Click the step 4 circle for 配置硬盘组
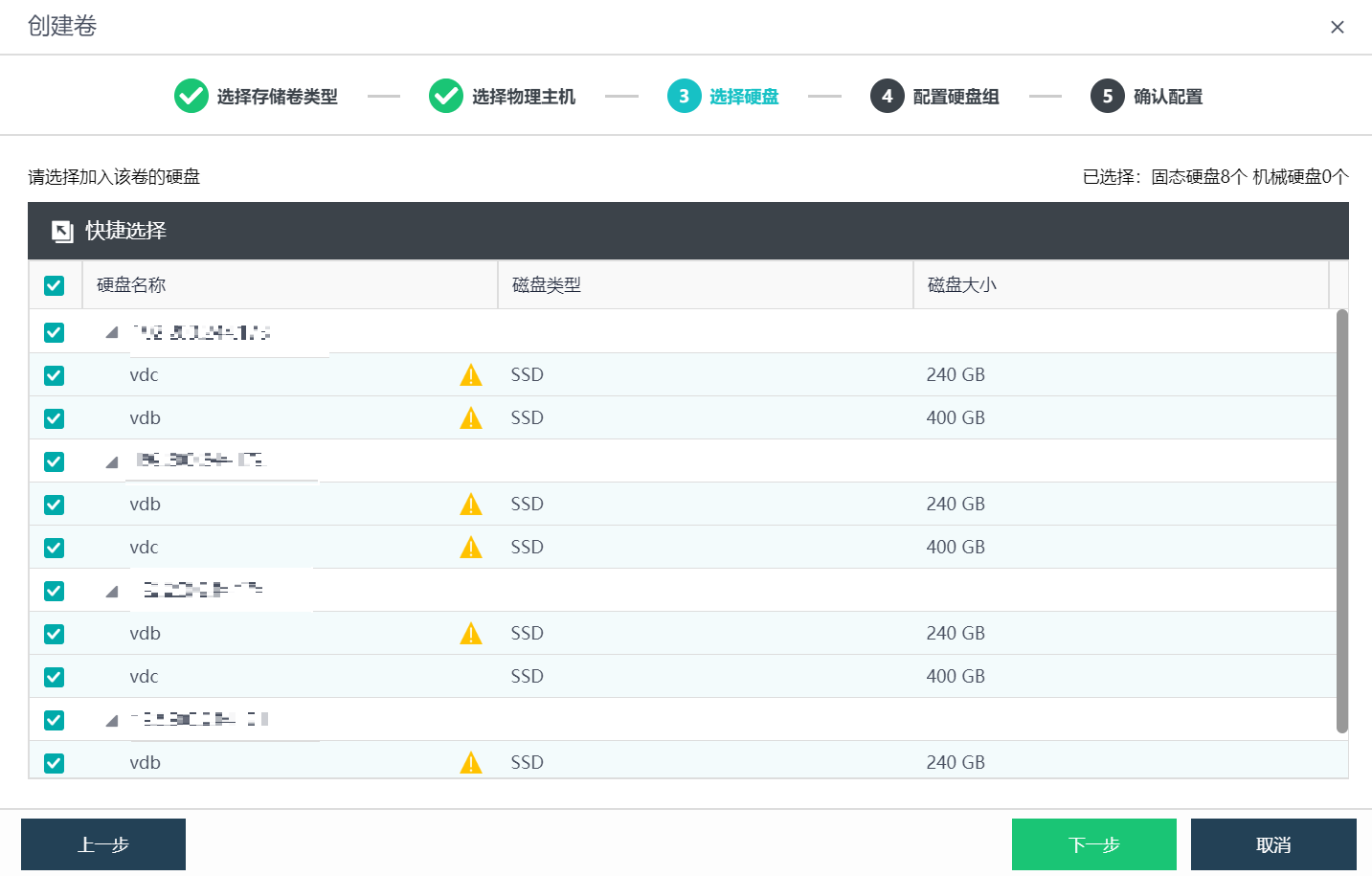The height and width of the screenshot is (876, 1372). (888, 96)
